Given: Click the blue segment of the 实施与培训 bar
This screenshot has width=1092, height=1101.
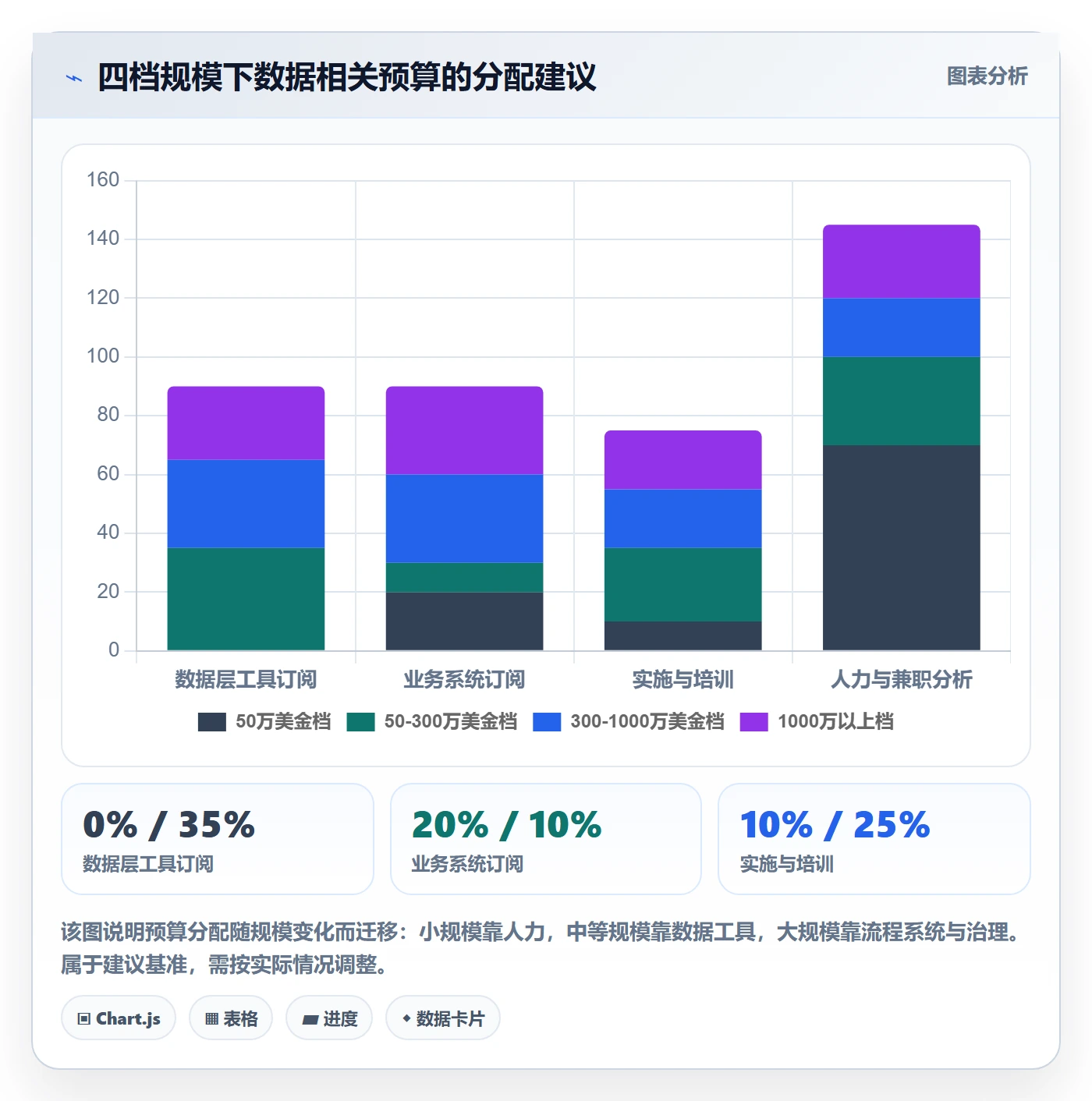Looking at the screenshot, I should [x=682, y=519].
